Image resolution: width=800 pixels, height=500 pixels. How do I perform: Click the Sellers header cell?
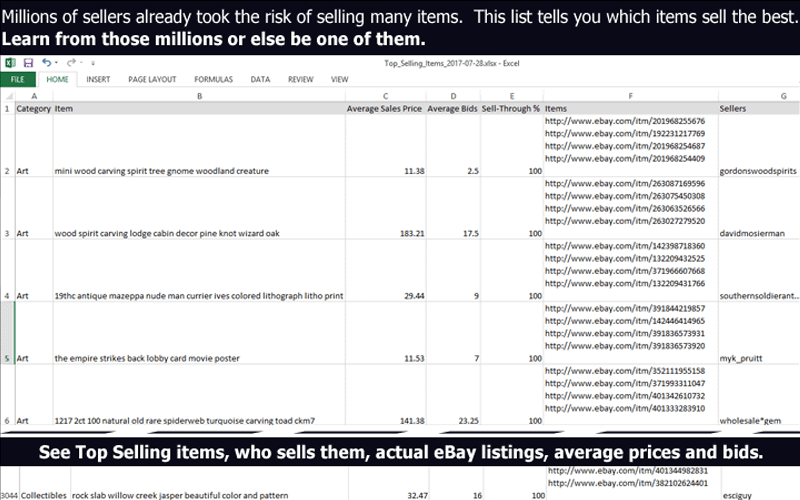click(759, 109)
